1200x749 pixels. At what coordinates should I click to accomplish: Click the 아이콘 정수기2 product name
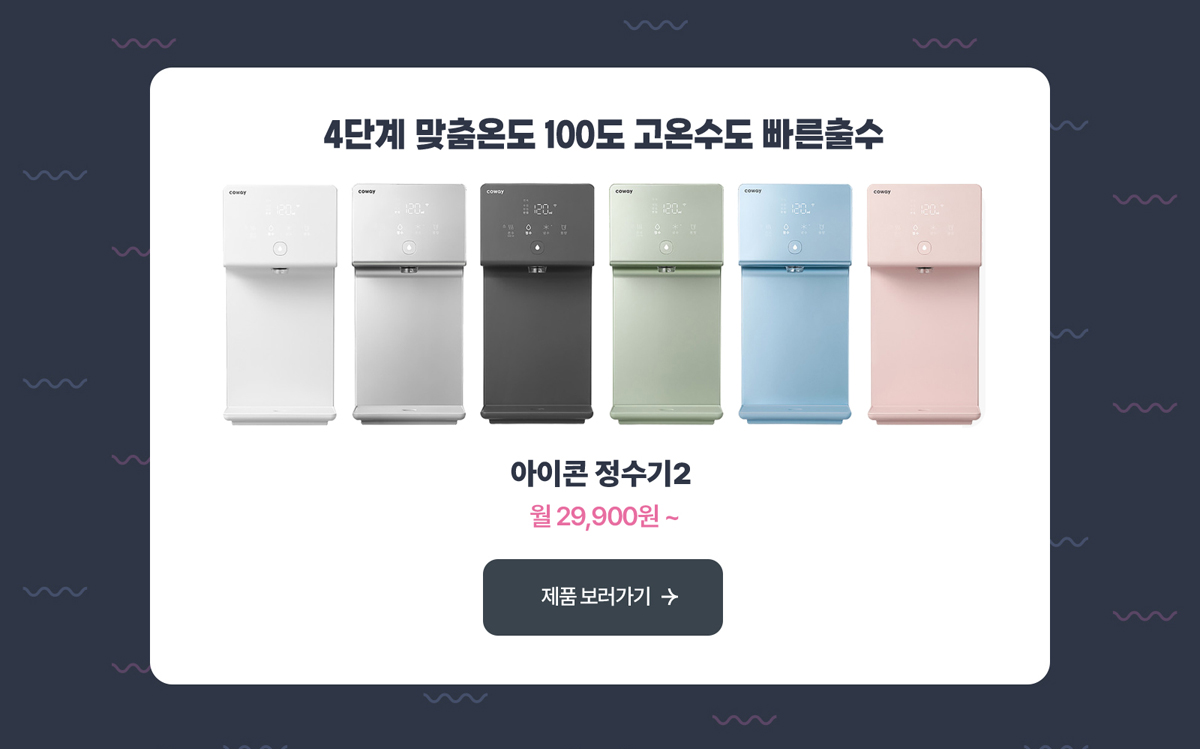(600, 474)
